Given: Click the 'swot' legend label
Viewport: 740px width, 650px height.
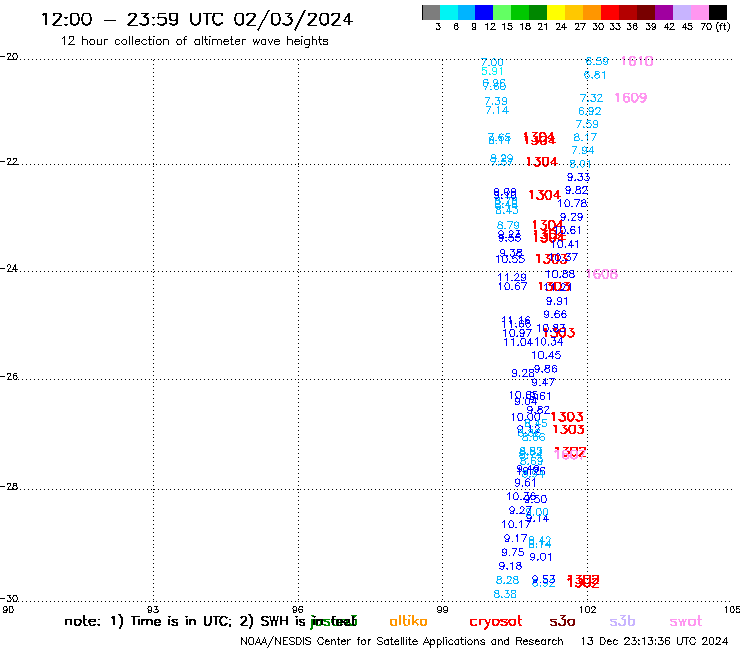Looking at the screenshot, I should point(686,622).
